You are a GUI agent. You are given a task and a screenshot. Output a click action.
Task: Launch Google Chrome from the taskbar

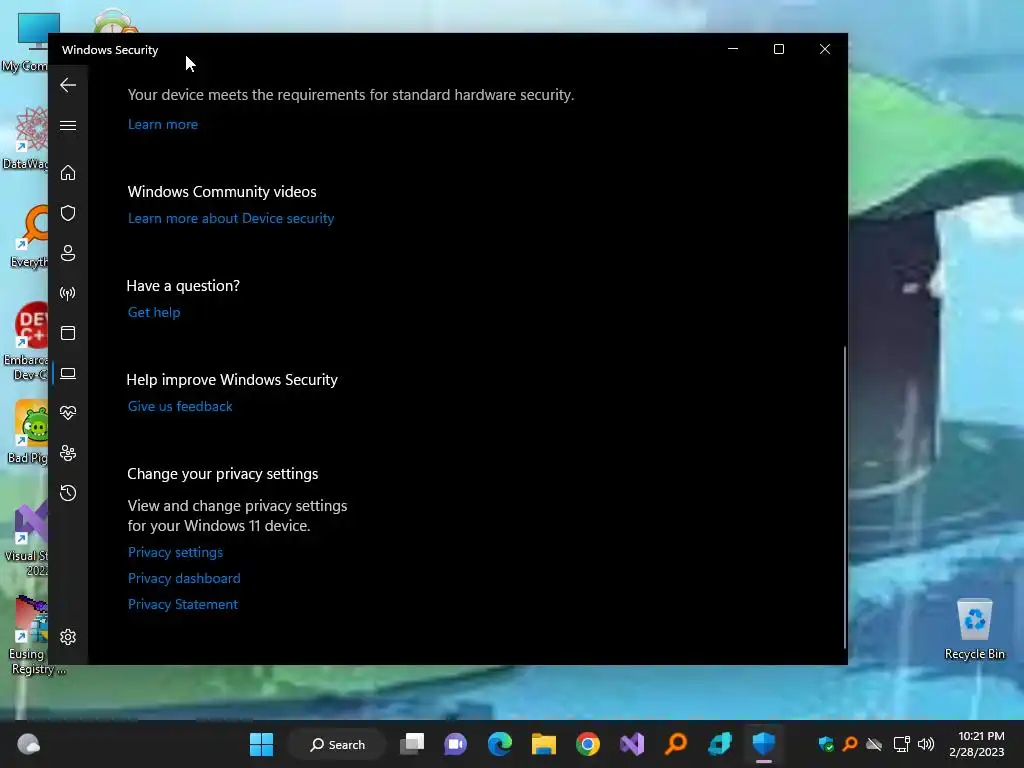[x=588, y=744]
